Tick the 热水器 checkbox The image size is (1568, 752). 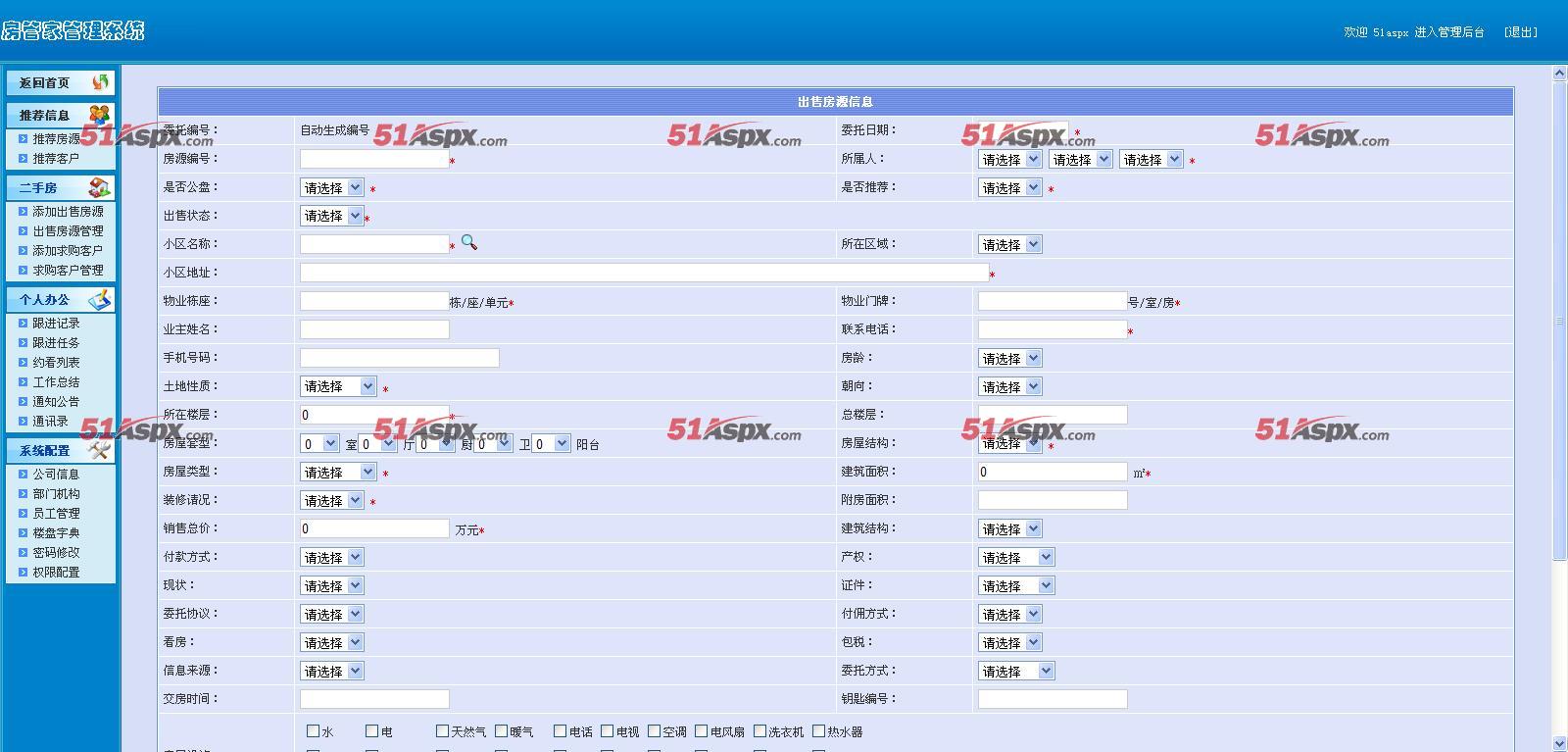point(819,730)
